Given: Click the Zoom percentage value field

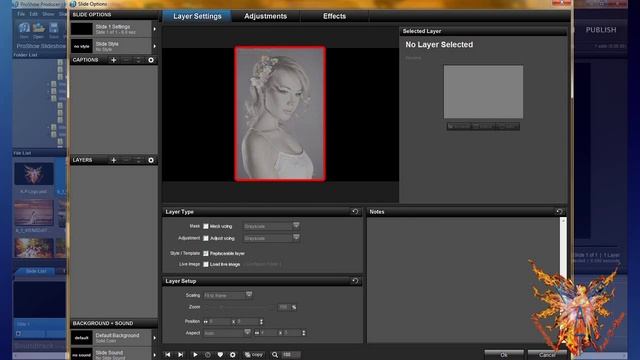Looking at the screenshot, I should [283, 307].
